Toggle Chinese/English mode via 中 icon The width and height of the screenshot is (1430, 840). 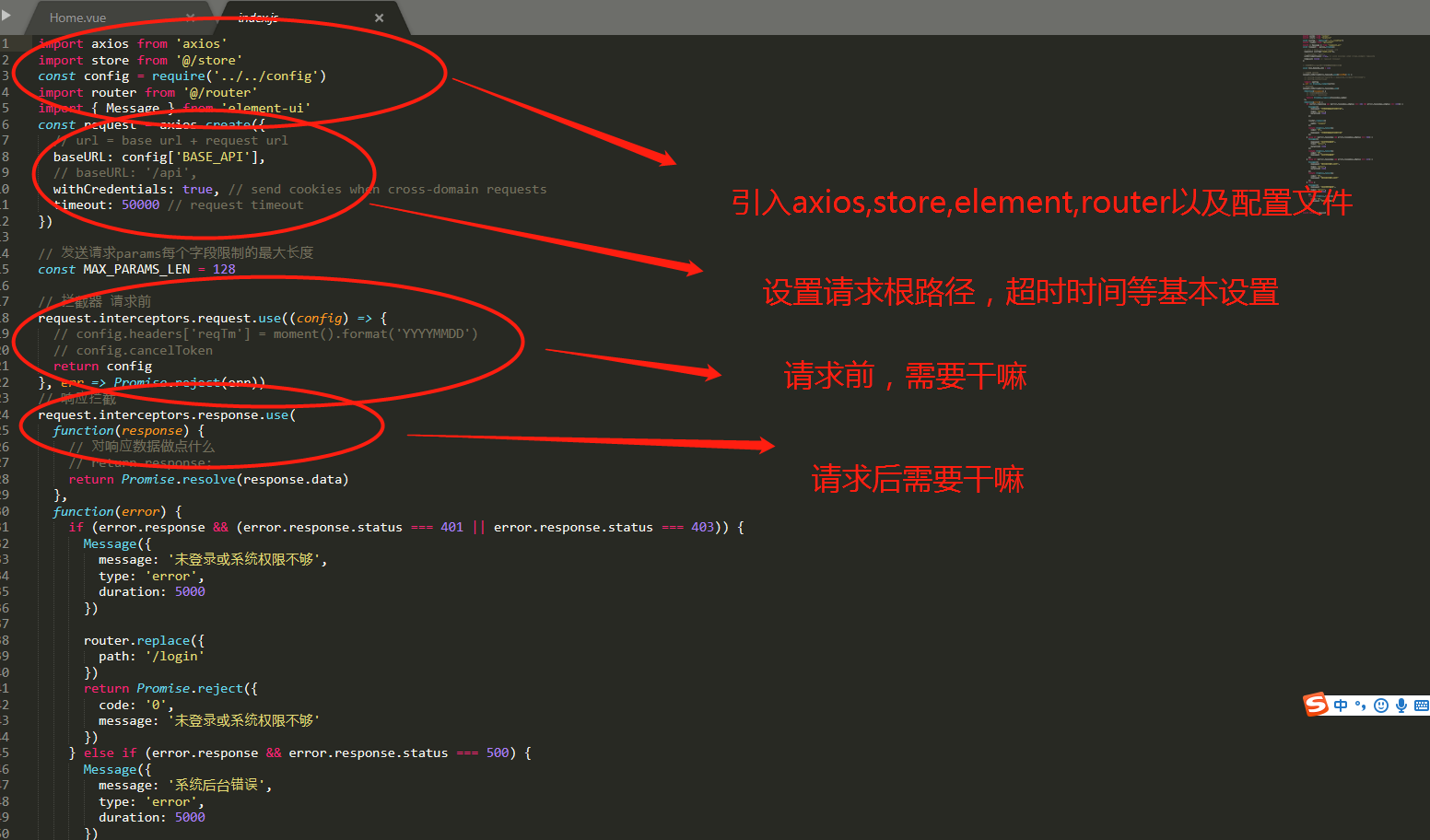[x=1341, y=706]
